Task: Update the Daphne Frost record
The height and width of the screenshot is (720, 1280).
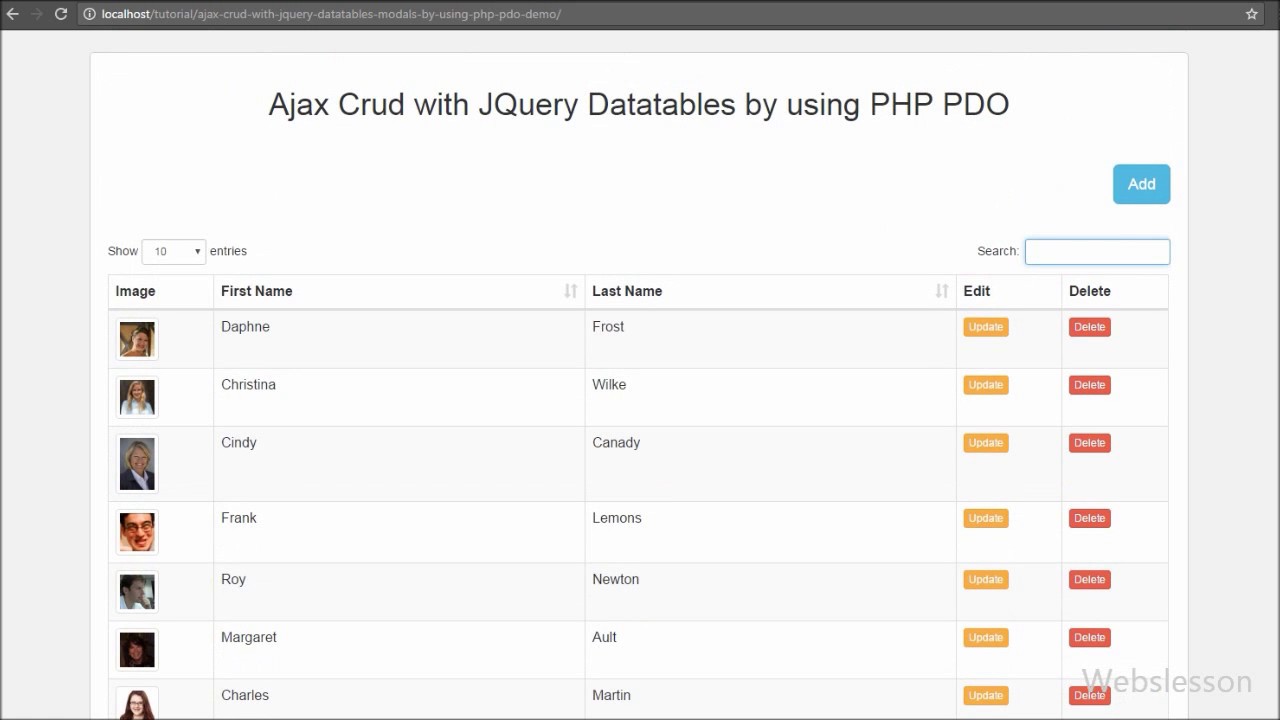Action: click(985, 327)
